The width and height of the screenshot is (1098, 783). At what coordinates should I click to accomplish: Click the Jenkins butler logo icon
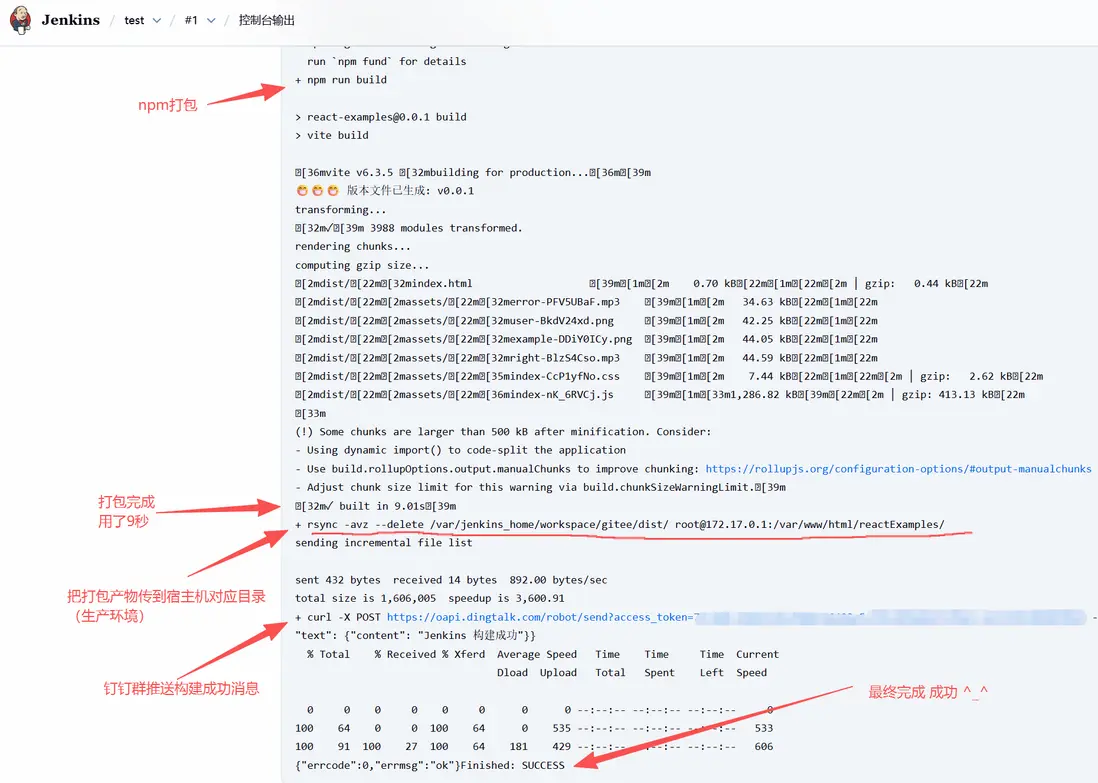[x=20, y=20]
